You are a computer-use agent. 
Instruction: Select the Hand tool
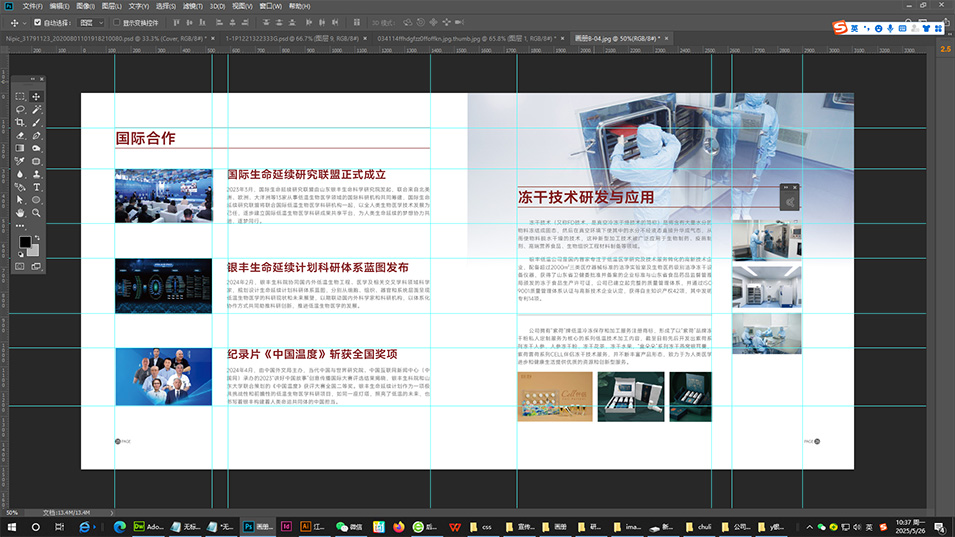[20, 213]
